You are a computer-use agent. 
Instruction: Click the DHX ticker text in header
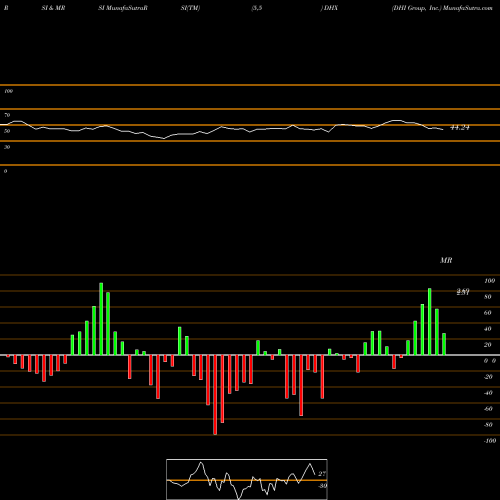point(331,8)
